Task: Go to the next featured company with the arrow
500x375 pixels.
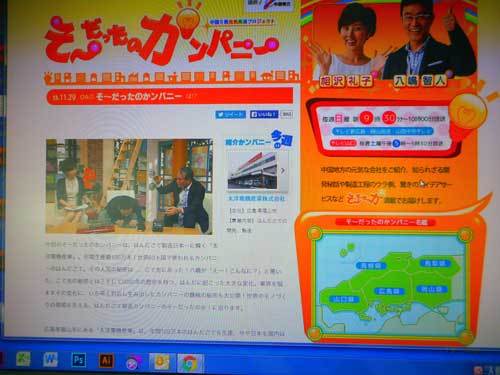Action: [283, 171]
